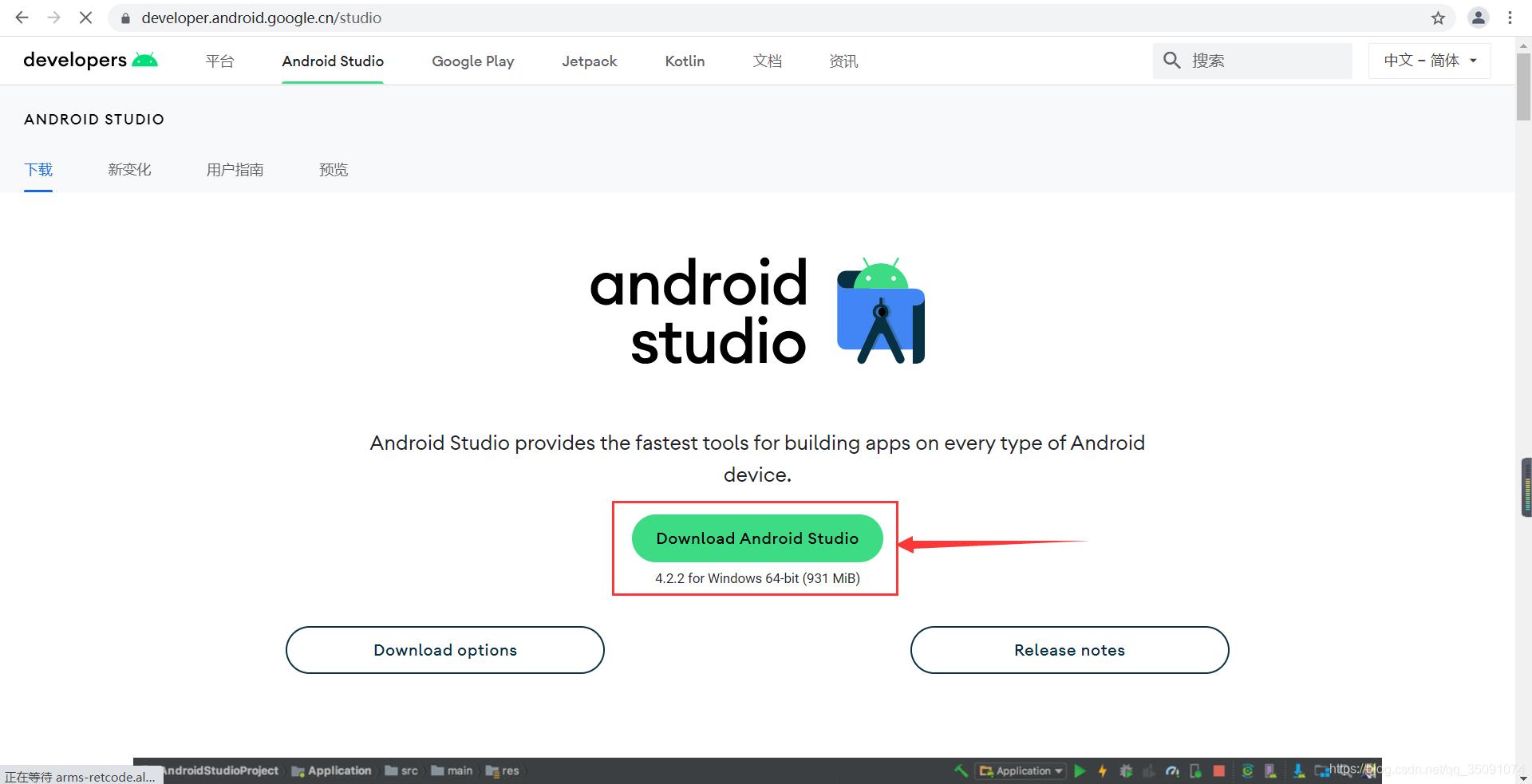Click the green hammer build icon
This screenshot has height=784, width=1532.
(961, 770)
